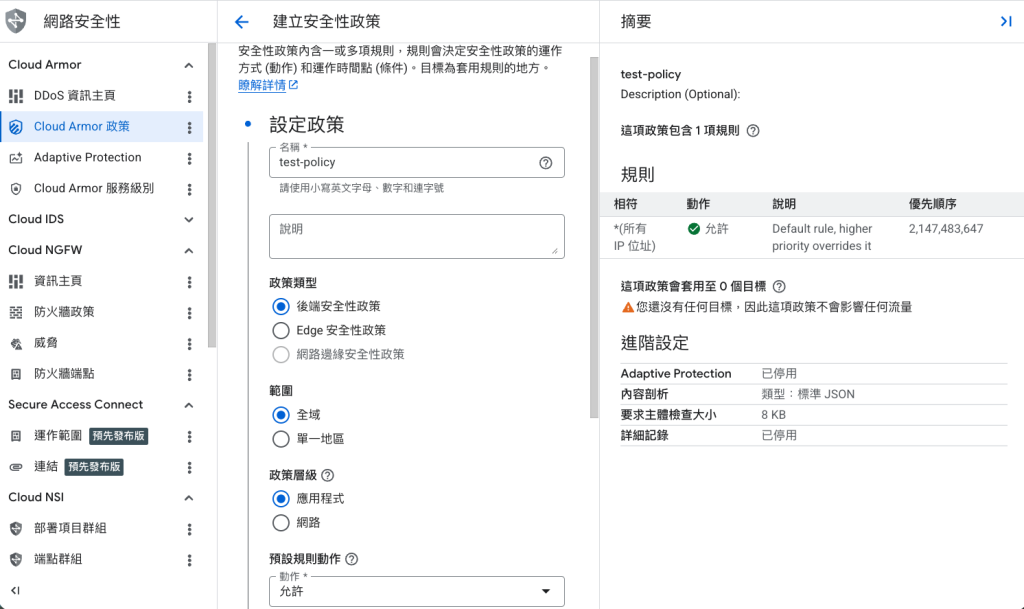Select the Edge 安全性政策 radio button
This screenshot has height=609, width=1024.
click(281, 330)
